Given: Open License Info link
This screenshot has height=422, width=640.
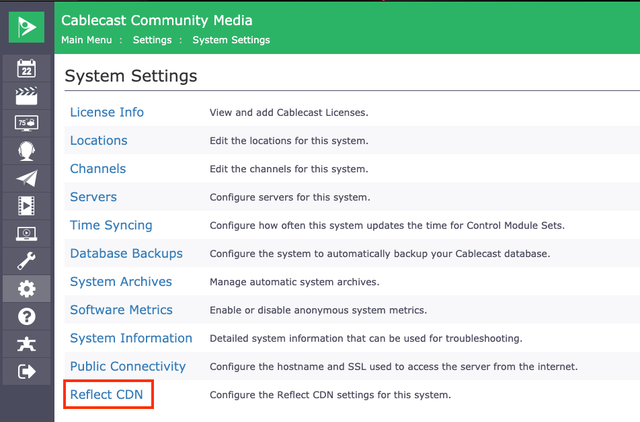Looking at the screenshot, I should tap(107, 112).
